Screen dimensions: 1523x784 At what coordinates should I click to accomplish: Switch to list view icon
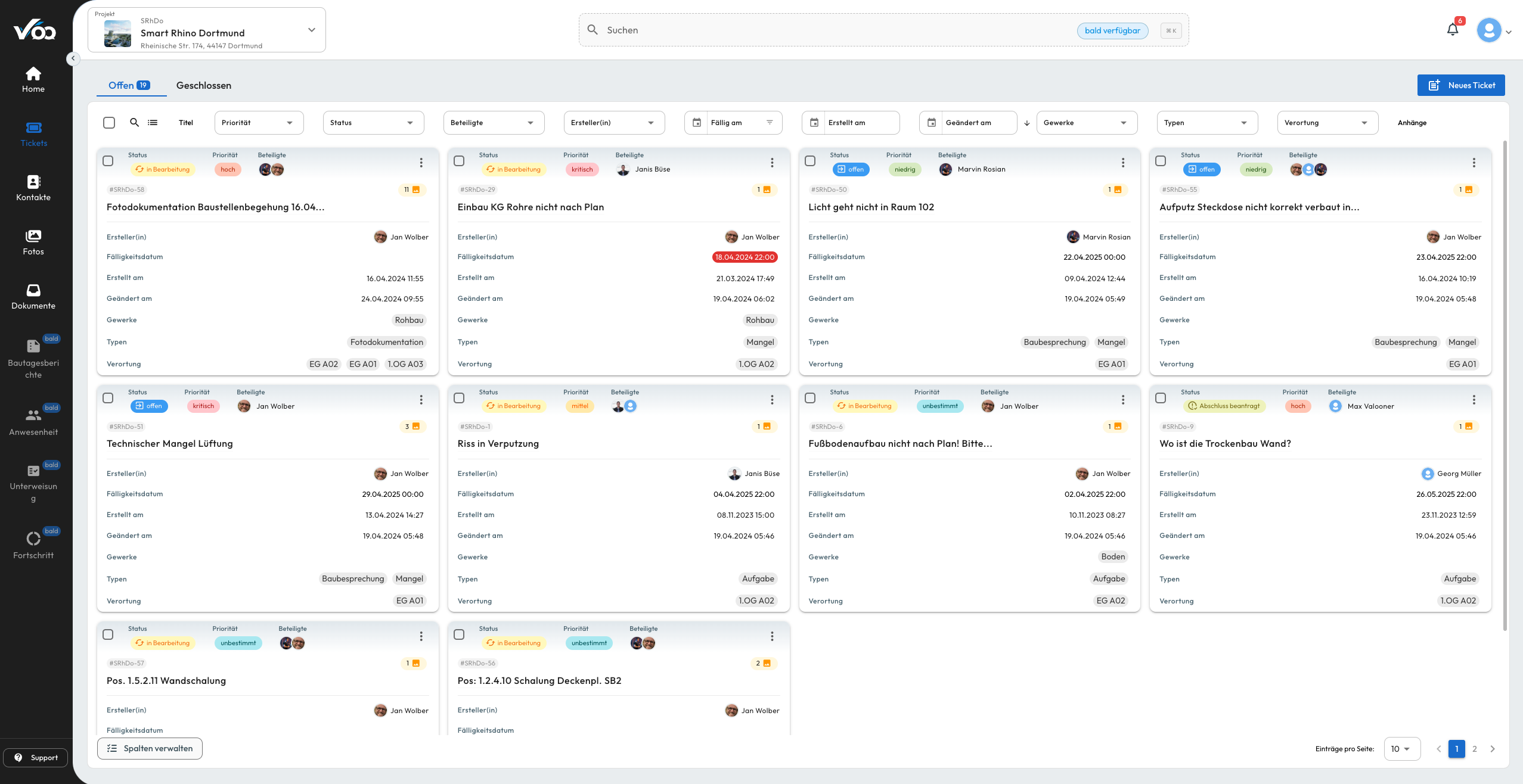coord(153,123)
